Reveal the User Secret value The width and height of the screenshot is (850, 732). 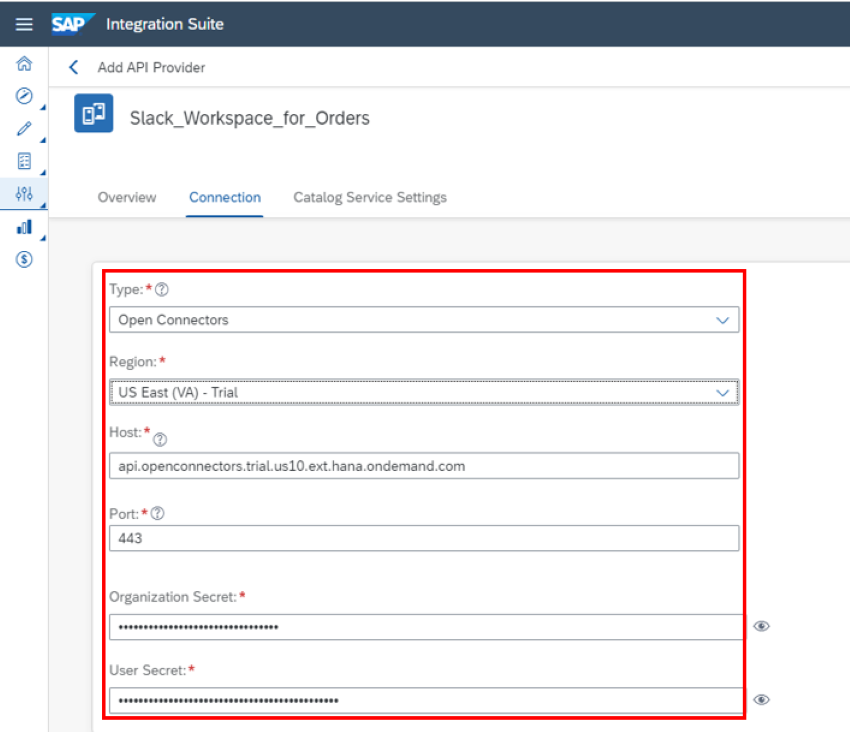click(761, 699)
